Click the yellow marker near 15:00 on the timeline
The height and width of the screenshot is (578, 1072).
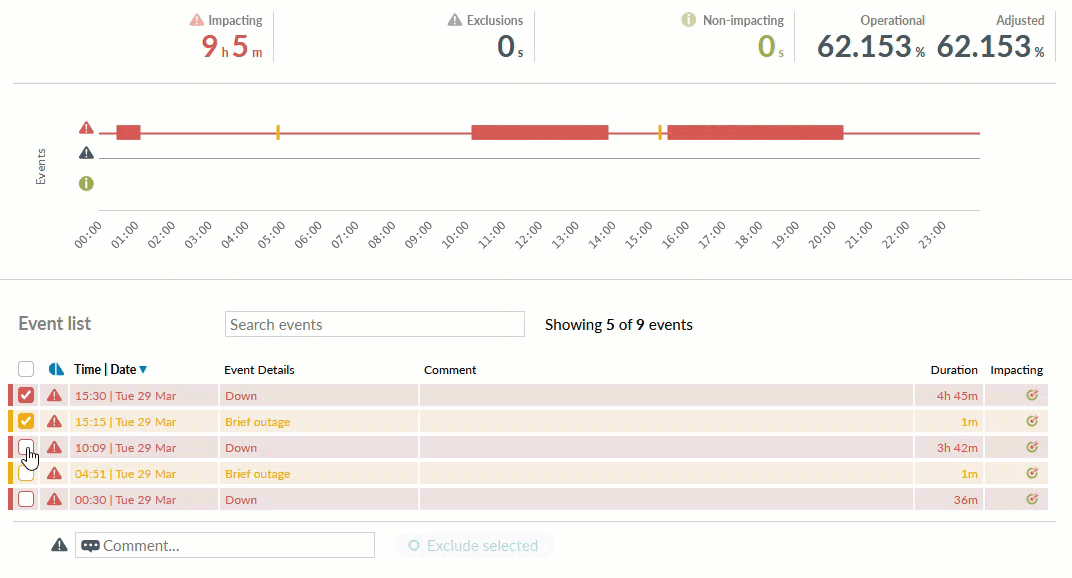pyautogui.click(x=660, y=130)
